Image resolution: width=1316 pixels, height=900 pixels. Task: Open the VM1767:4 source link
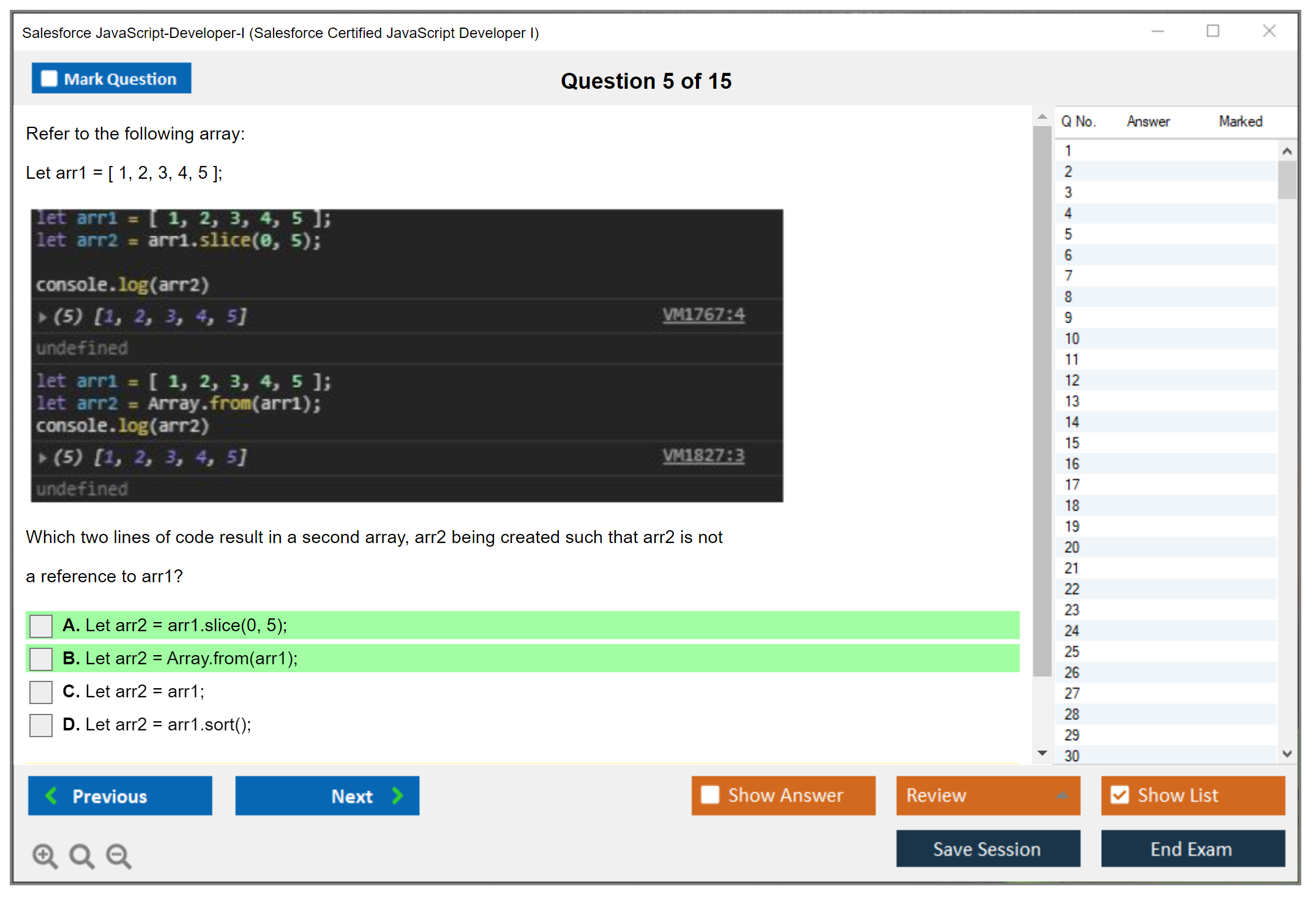703,315
